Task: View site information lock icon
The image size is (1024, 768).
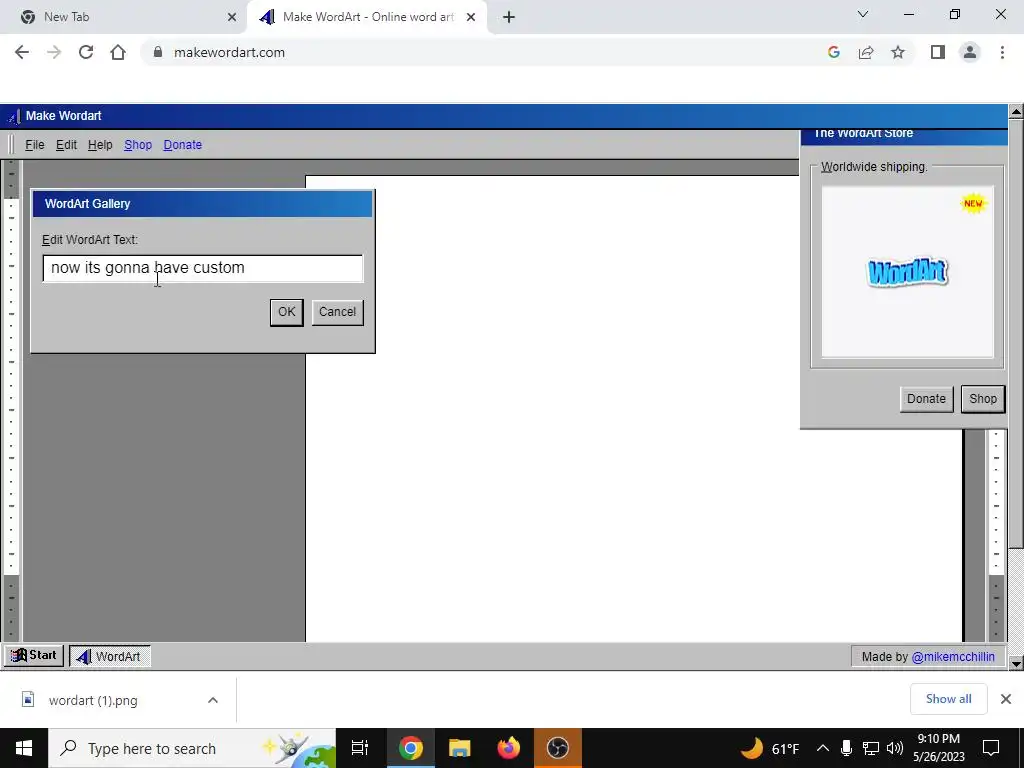Action: coord(157,52)
